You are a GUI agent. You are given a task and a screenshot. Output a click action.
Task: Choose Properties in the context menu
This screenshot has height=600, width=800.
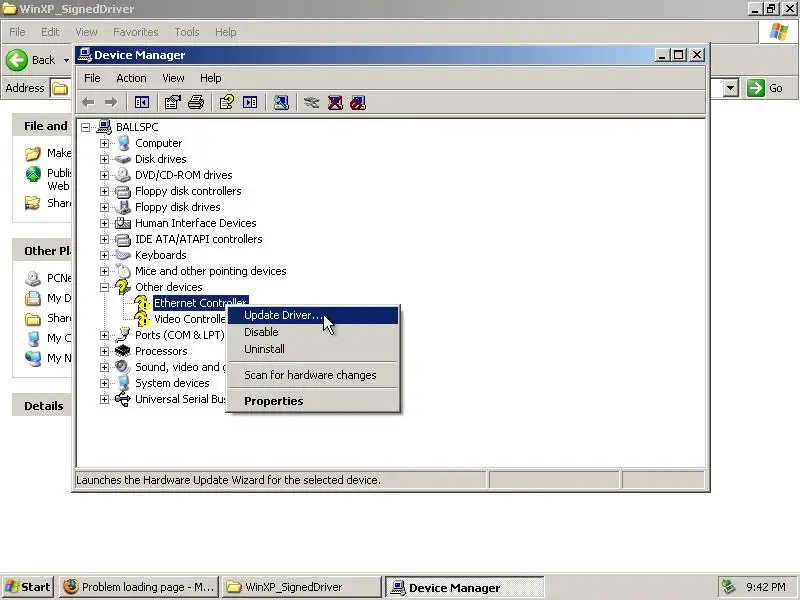(x=313, y=401)
